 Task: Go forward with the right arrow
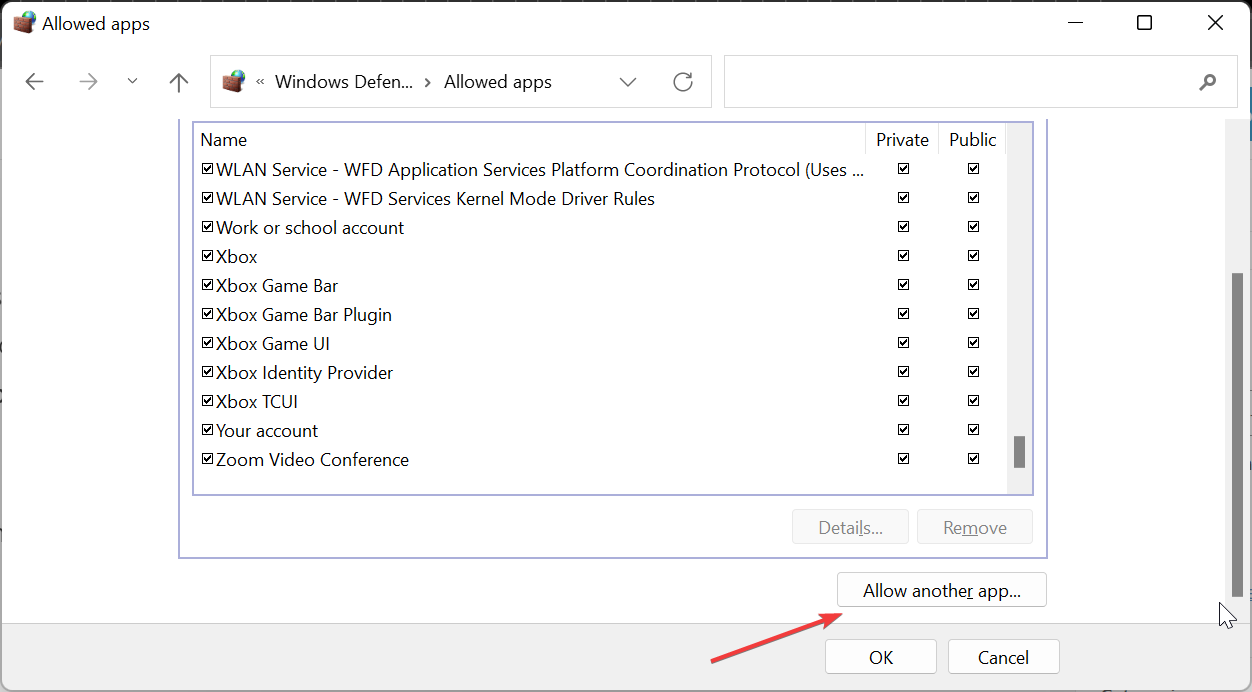(89, 82)
